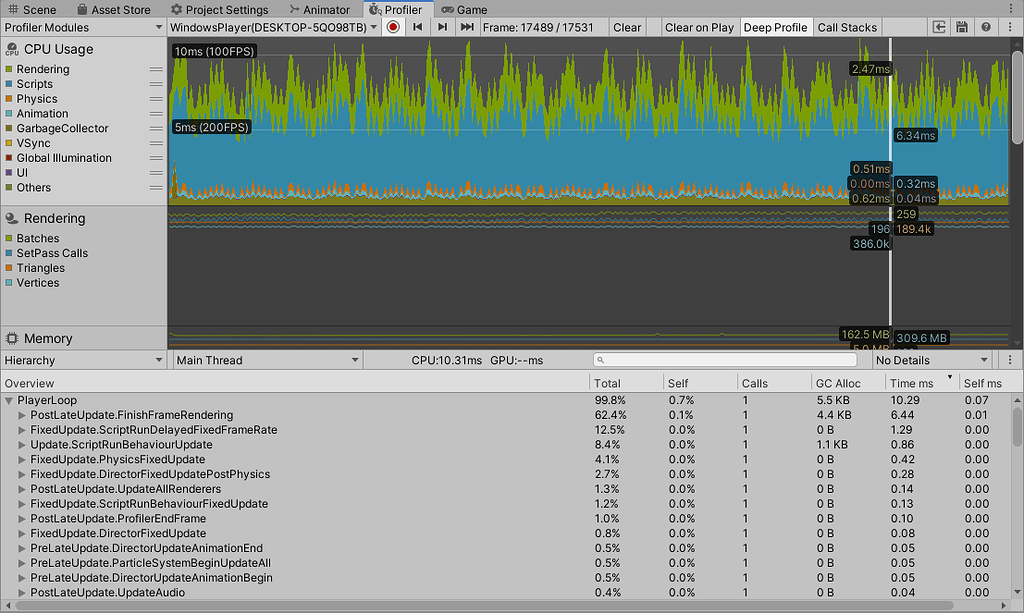Collapse the PlayerLoop tree item

(8, 400)
